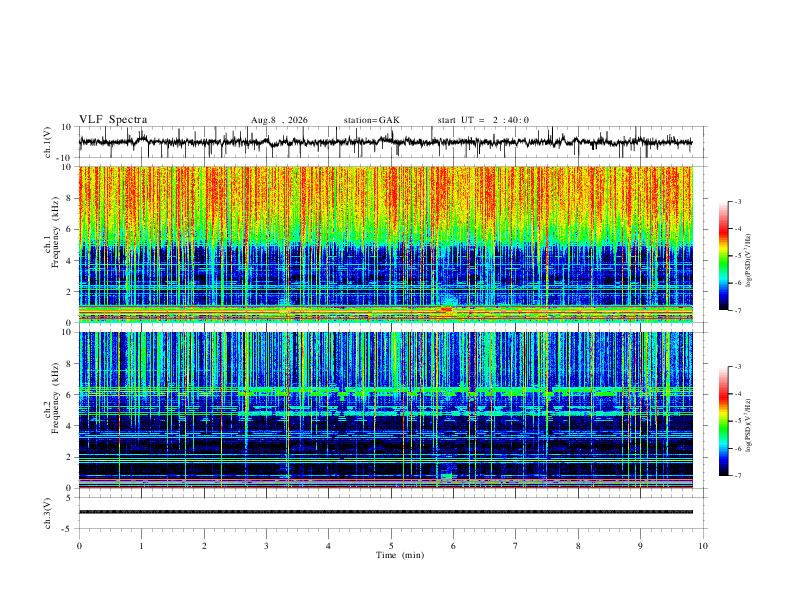Click the ch.3 voltage flat trace

click(385, 512)
